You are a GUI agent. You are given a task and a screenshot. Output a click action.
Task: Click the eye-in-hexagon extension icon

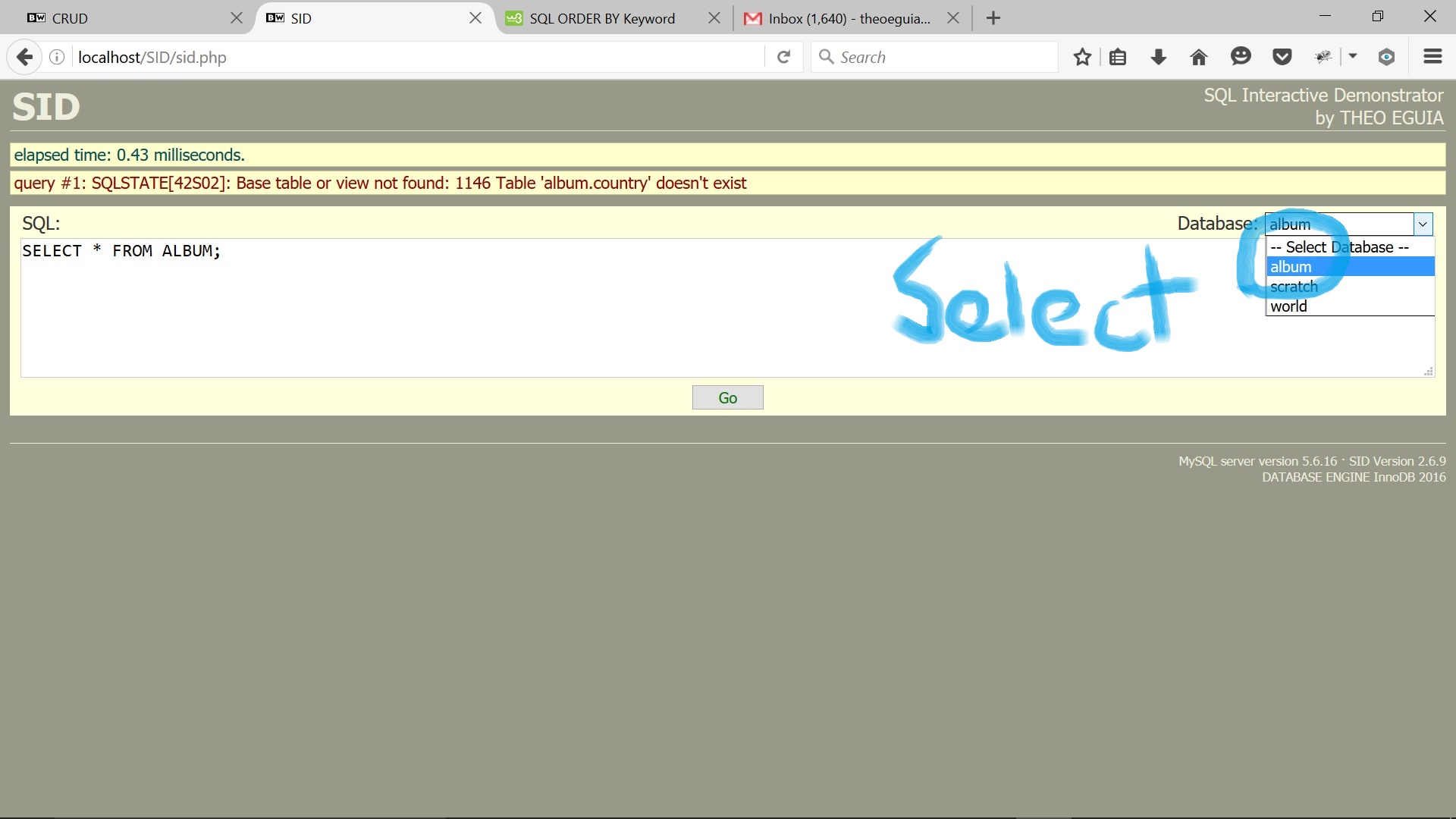pos(1386,57)
